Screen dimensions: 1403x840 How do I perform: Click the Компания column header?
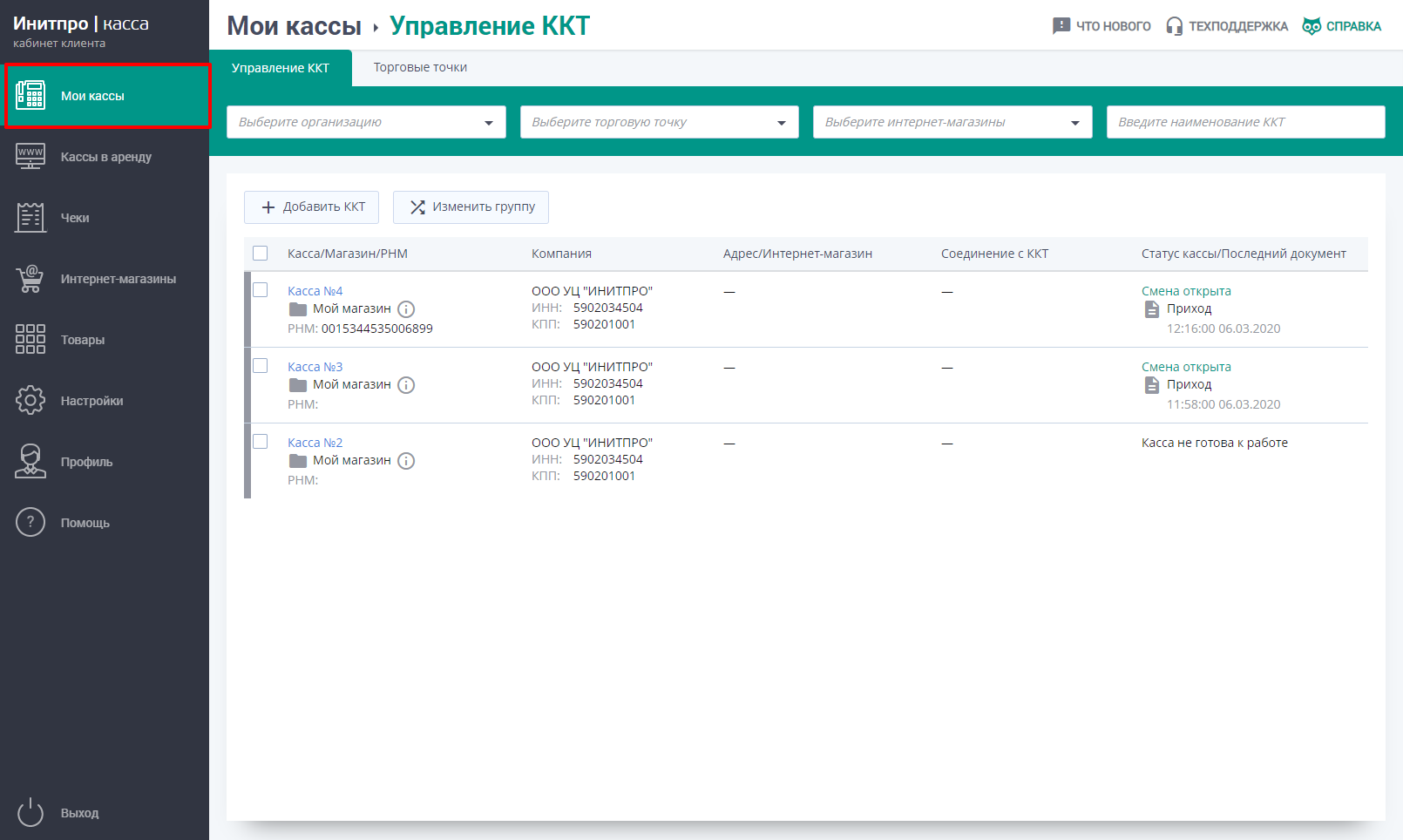pos(561,254)
